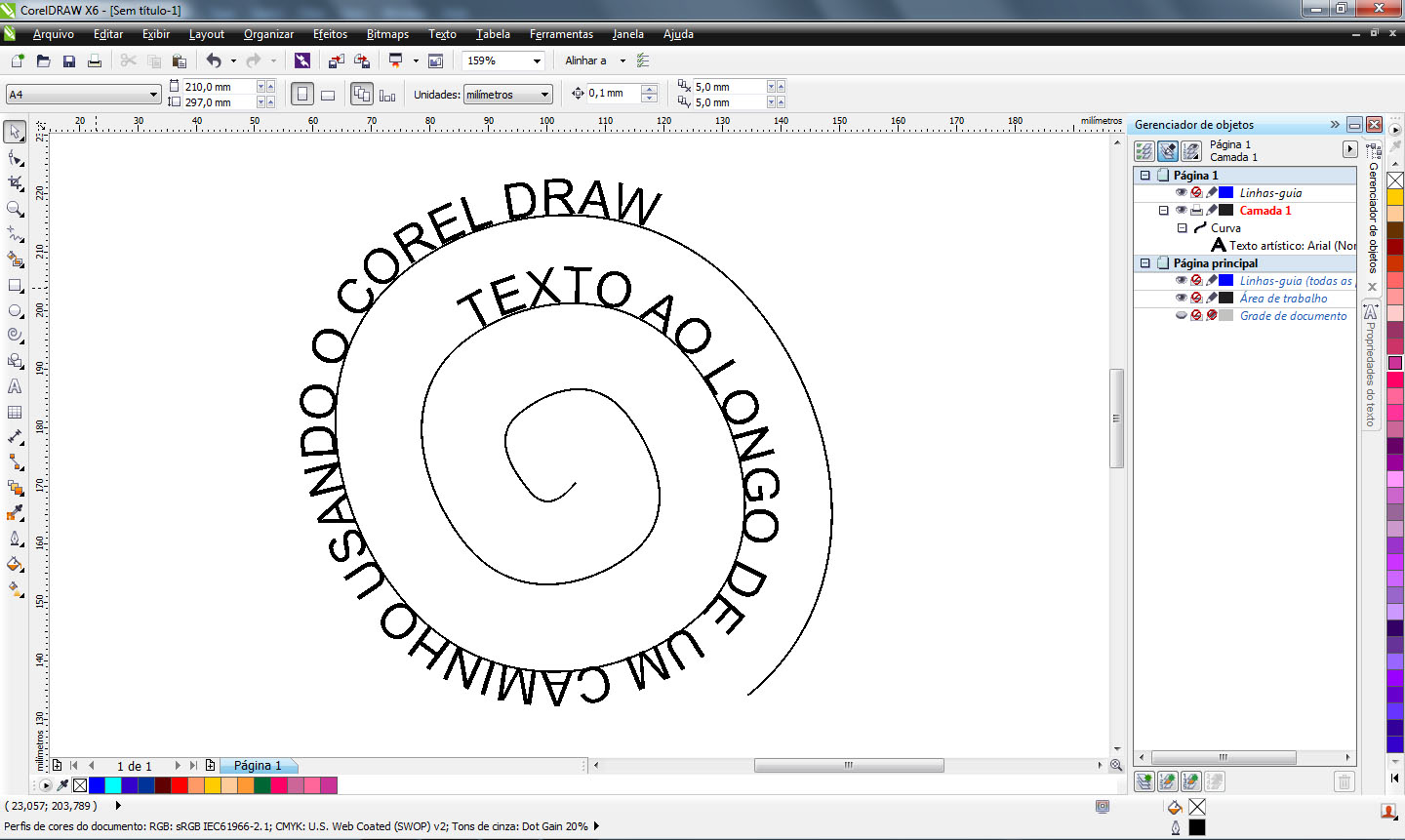The image size is (1405, 840).
Task: Toggle visibility of Área de trabalho layer
Action: (x=1181, y=299)
